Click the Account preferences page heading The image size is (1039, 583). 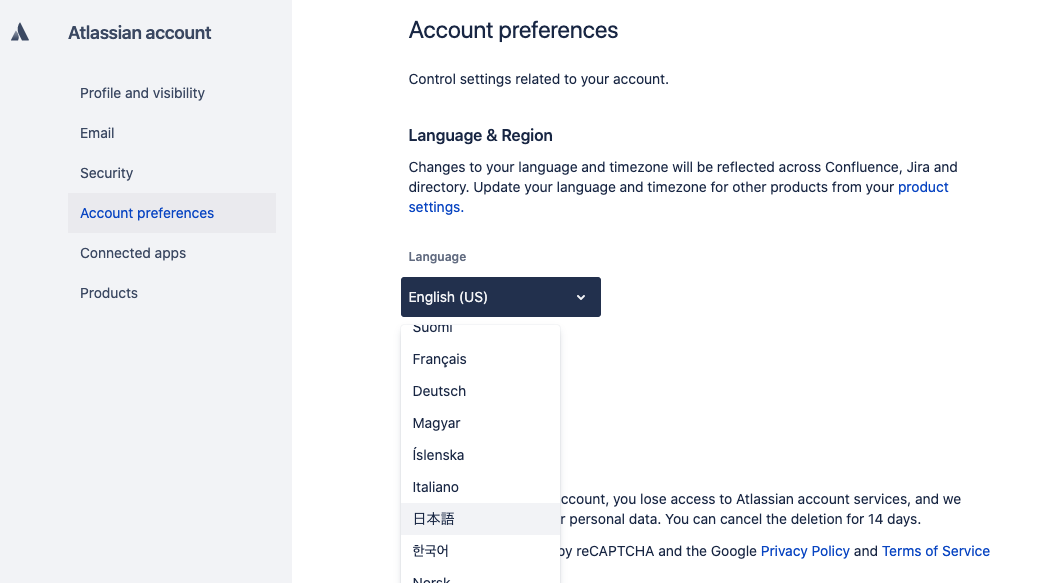click(514, 30)
